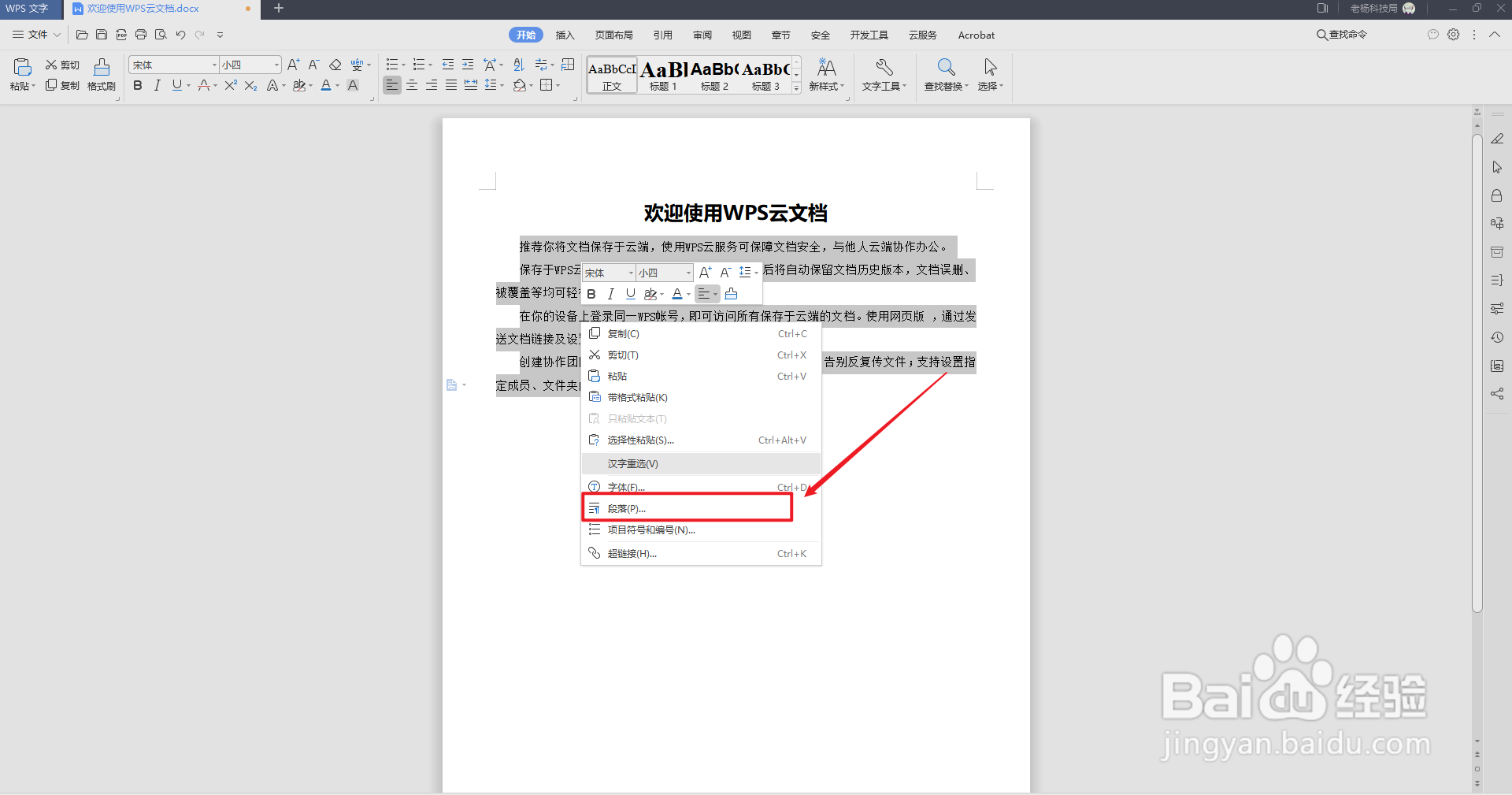1512x795 pixels.
Task: Click 复制 copy button in ribbon
Action: 62,85
